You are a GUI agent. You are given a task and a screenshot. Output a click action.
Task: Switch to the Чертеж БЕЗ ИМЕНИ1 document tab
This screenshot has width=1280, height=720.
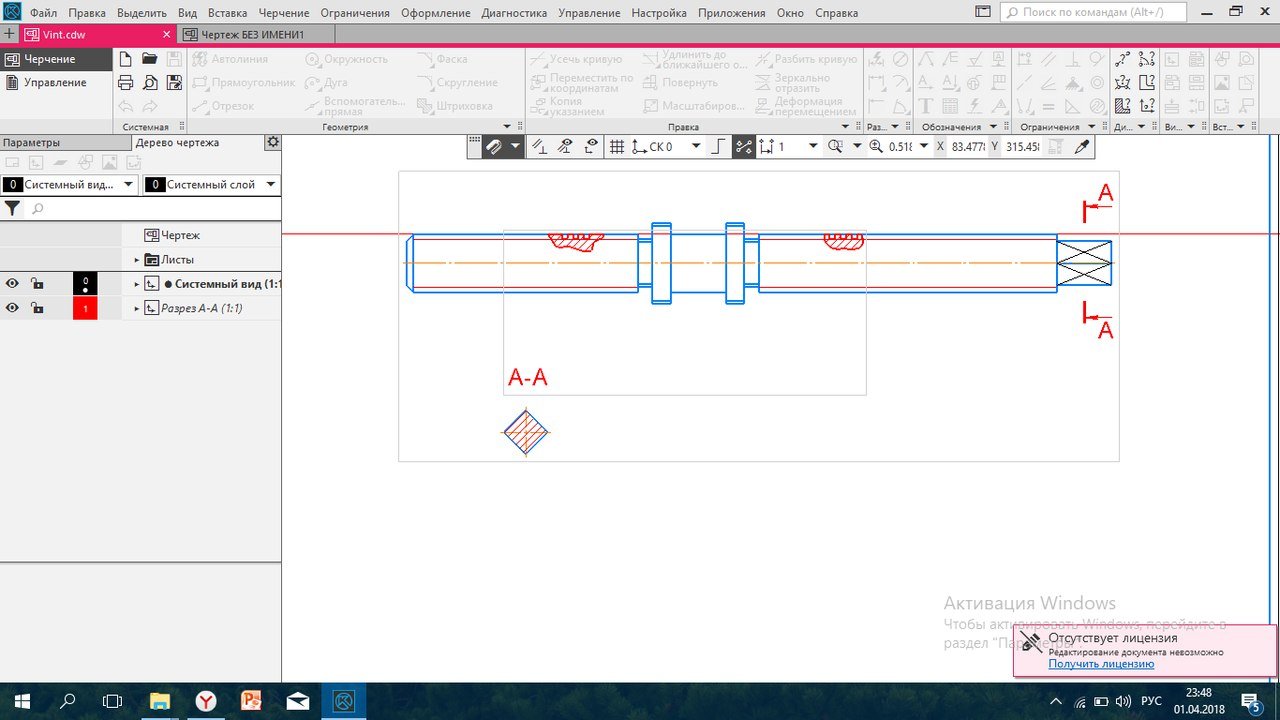(x=258, y=34)
